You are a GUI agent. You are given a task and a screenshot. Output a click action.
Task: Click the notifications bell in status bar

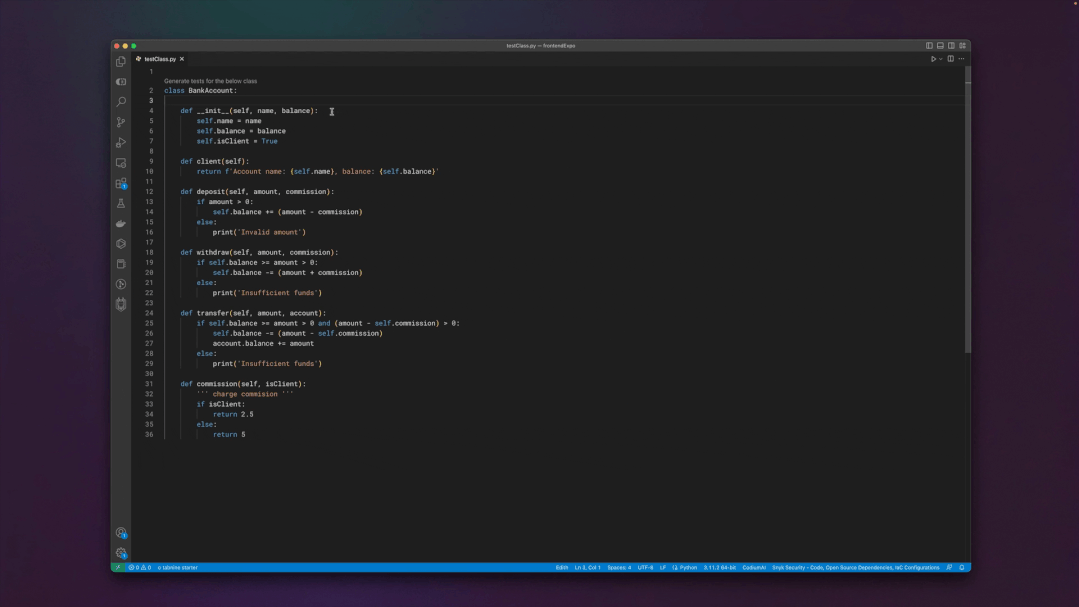pyautogui.click(x=962, y=568)
